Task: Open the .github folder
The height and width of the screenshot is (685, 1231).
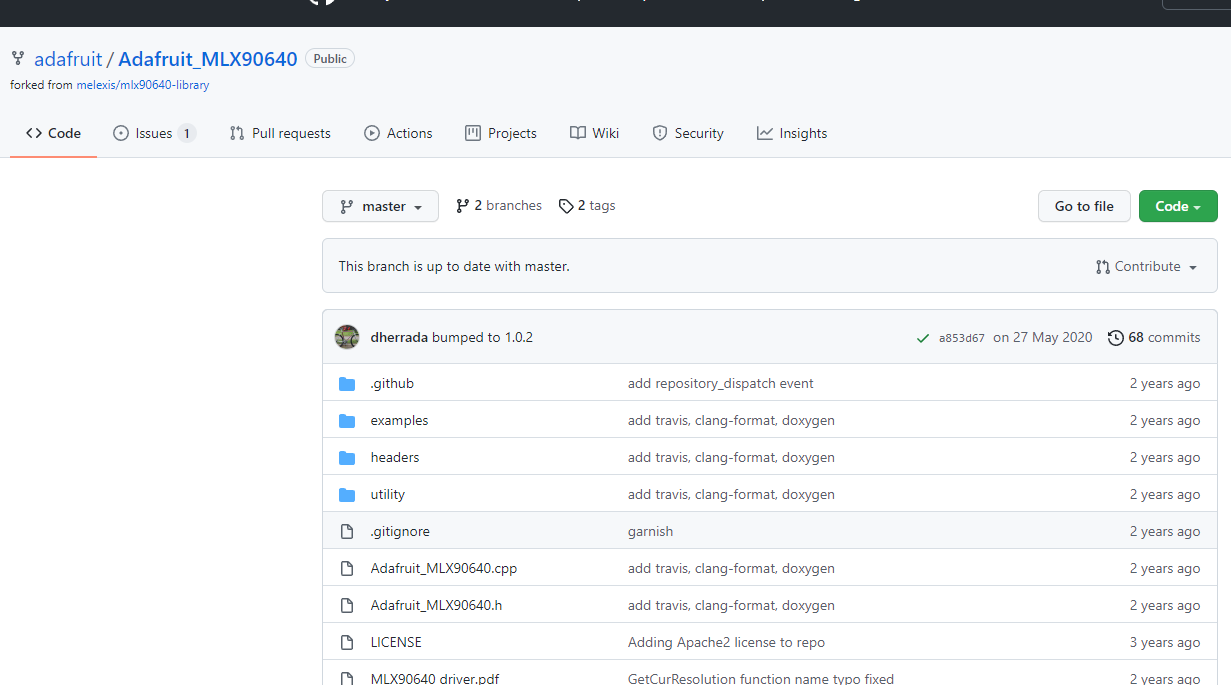Action: 392,384
